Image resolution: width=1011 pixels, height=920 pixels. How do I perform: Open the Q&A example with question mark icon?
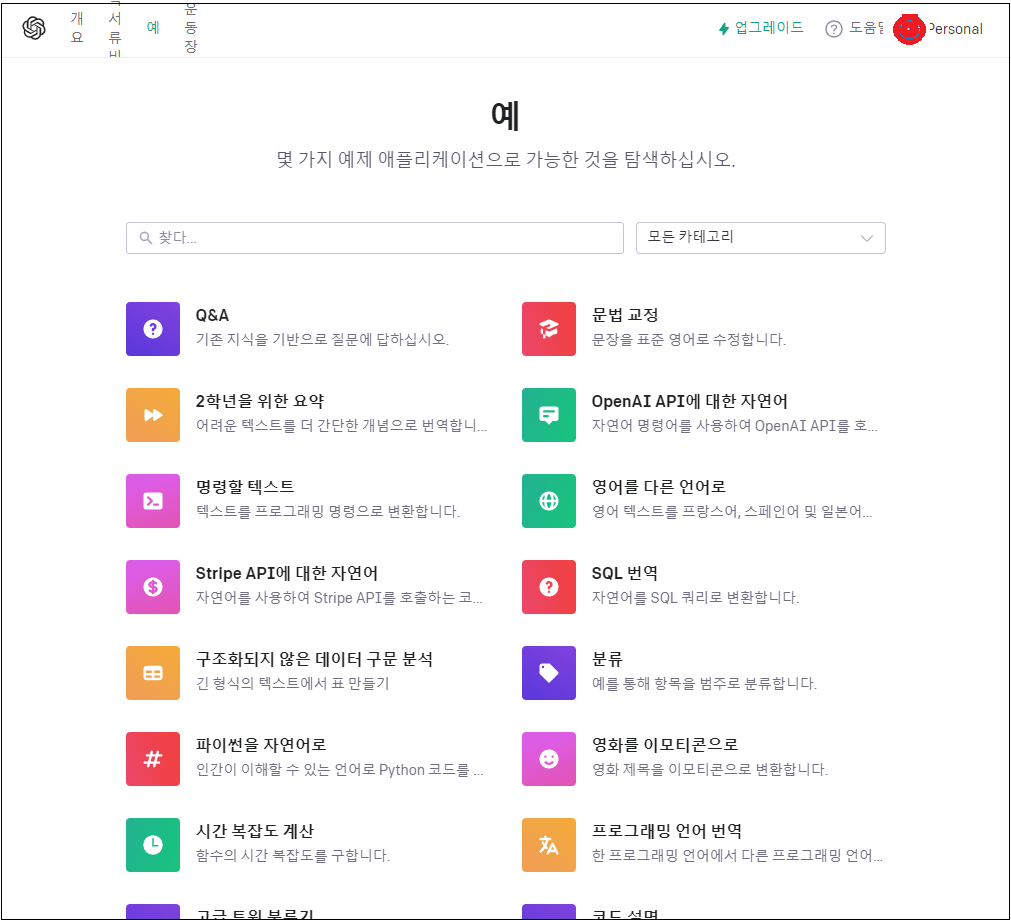coord(152,328)
